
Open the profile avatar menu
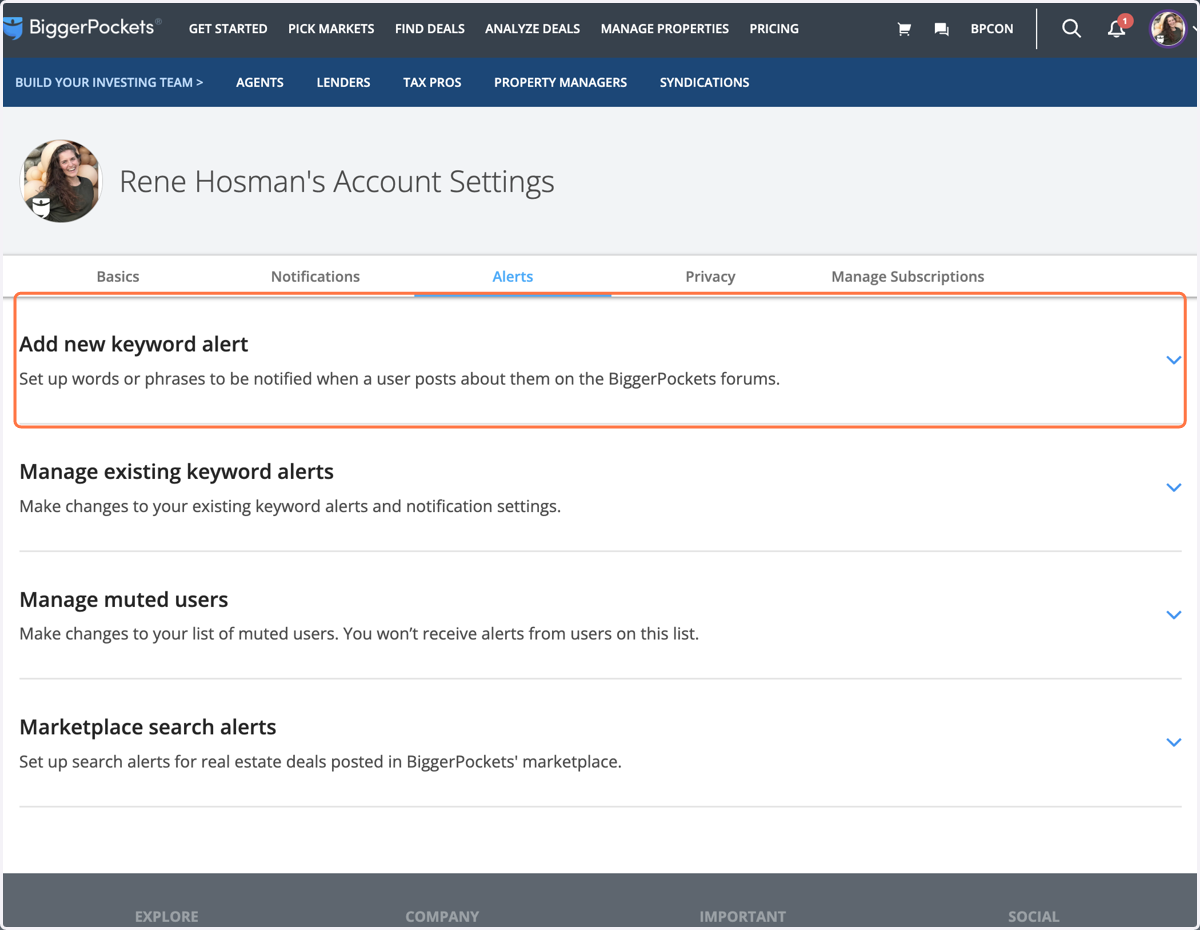coord(1168,29)
